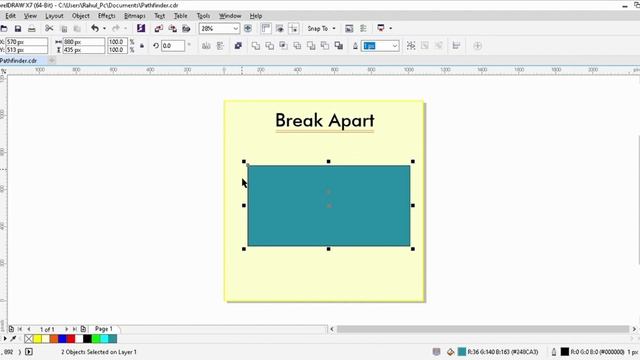Open the Layout menu
Image resolution: width=640 pixels, height=360 pixels.
(54, 16)
